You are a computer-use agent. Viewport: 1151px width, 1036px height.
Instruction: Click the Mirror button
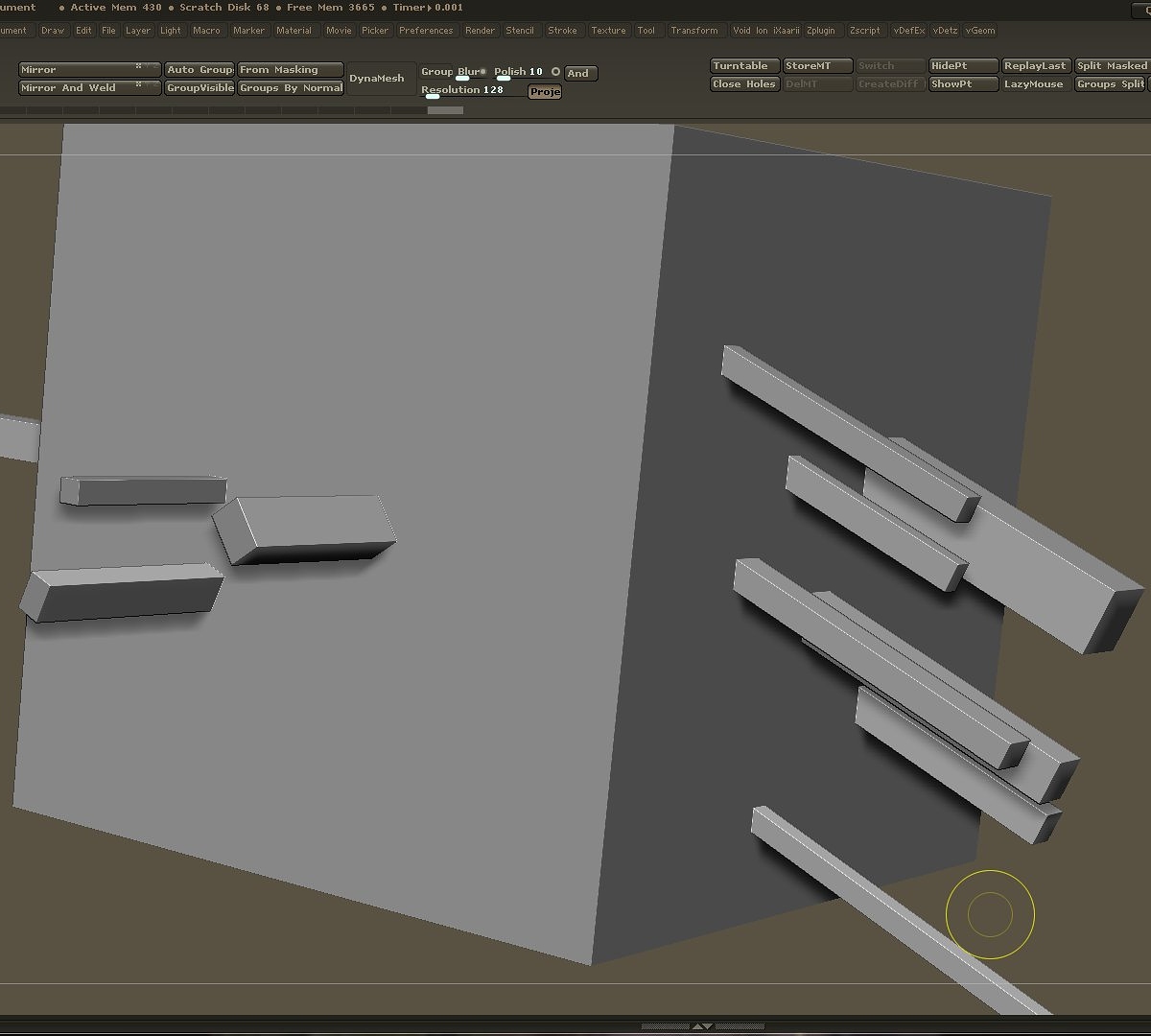(89, 70)
